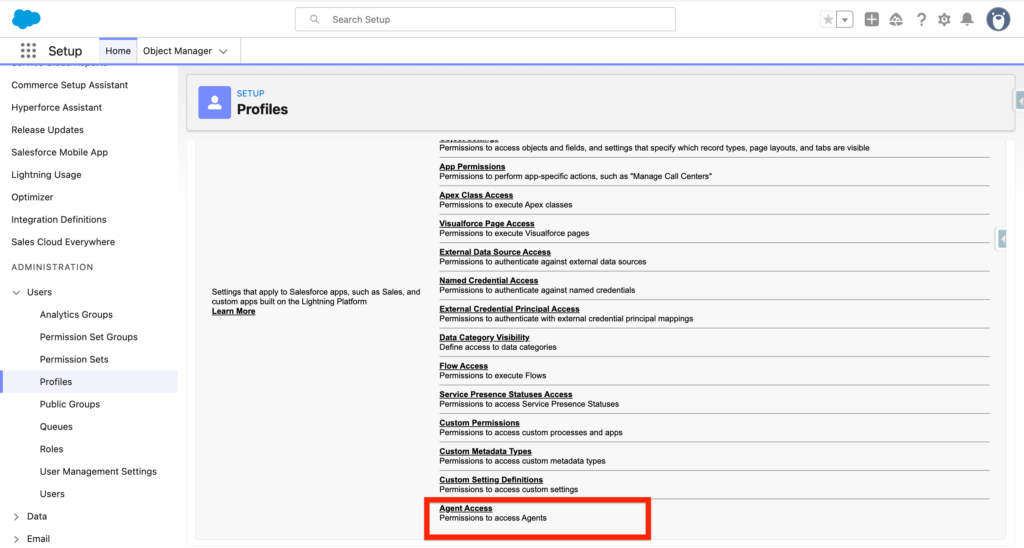
Task: Click the favorites star icon
Action: tap(828, 20)
